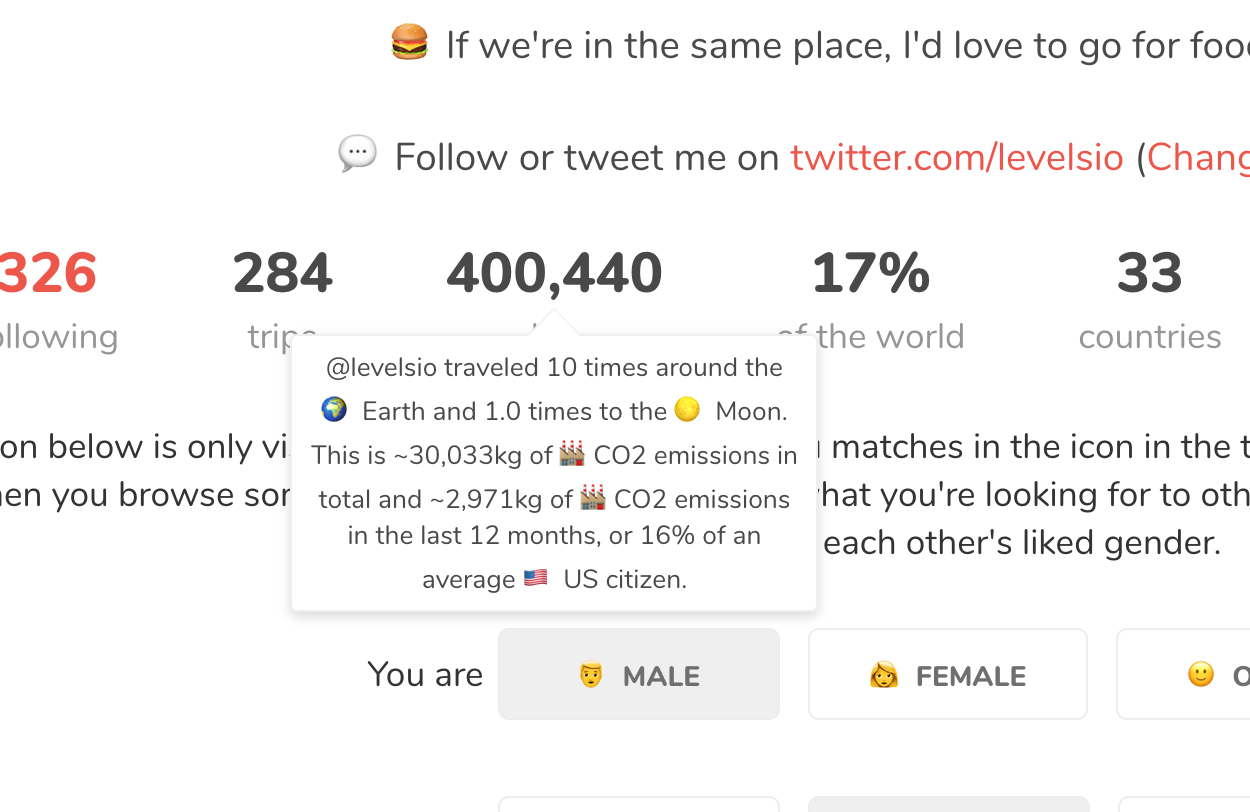Click the Earth globe emoji in tooltip
Viewport: 1250px width, 812px height.
(x=334, y=410)
